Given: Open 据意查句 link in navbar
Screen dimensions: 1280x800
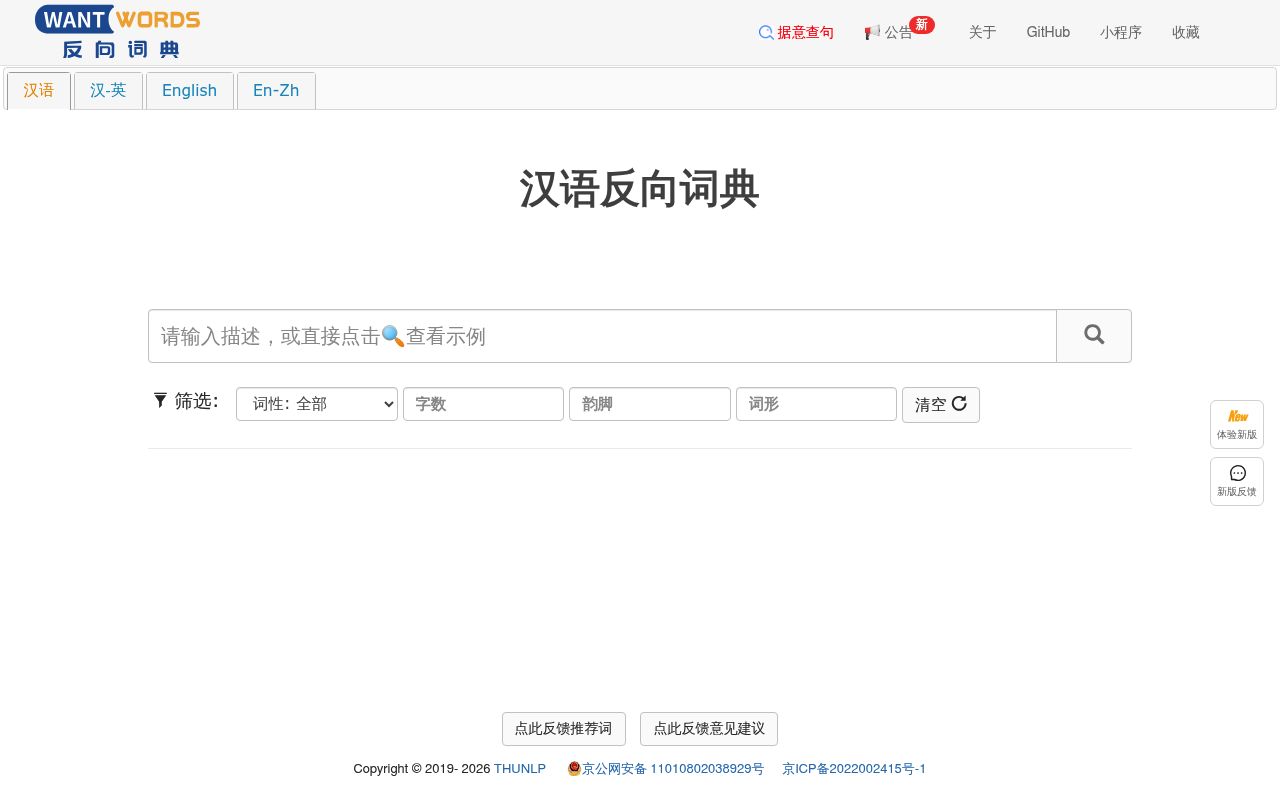Looking at the screenshot, I should click(x=796, y=33).
